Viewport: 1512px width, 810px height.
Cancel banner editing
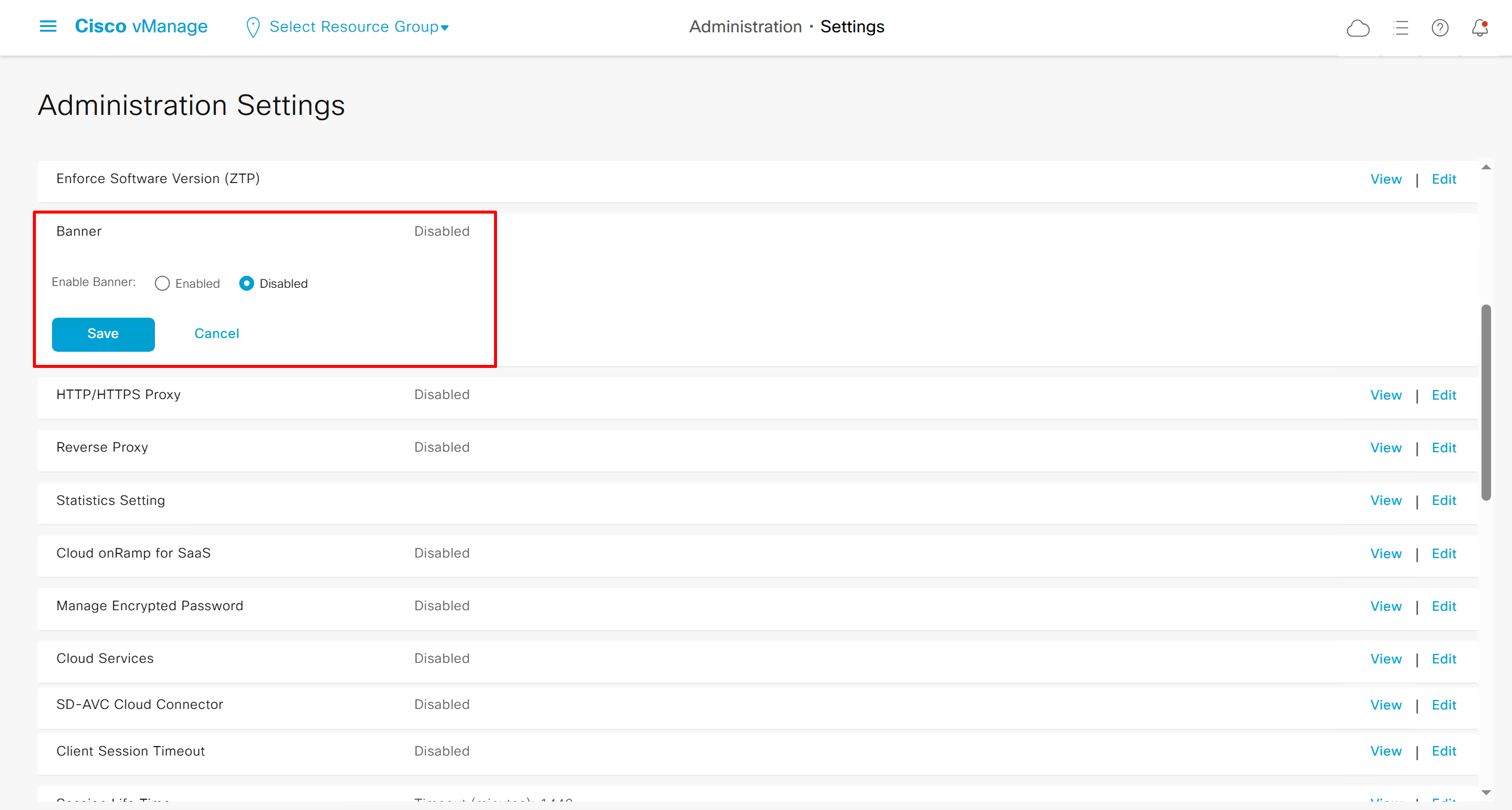(x=217, y=334)
